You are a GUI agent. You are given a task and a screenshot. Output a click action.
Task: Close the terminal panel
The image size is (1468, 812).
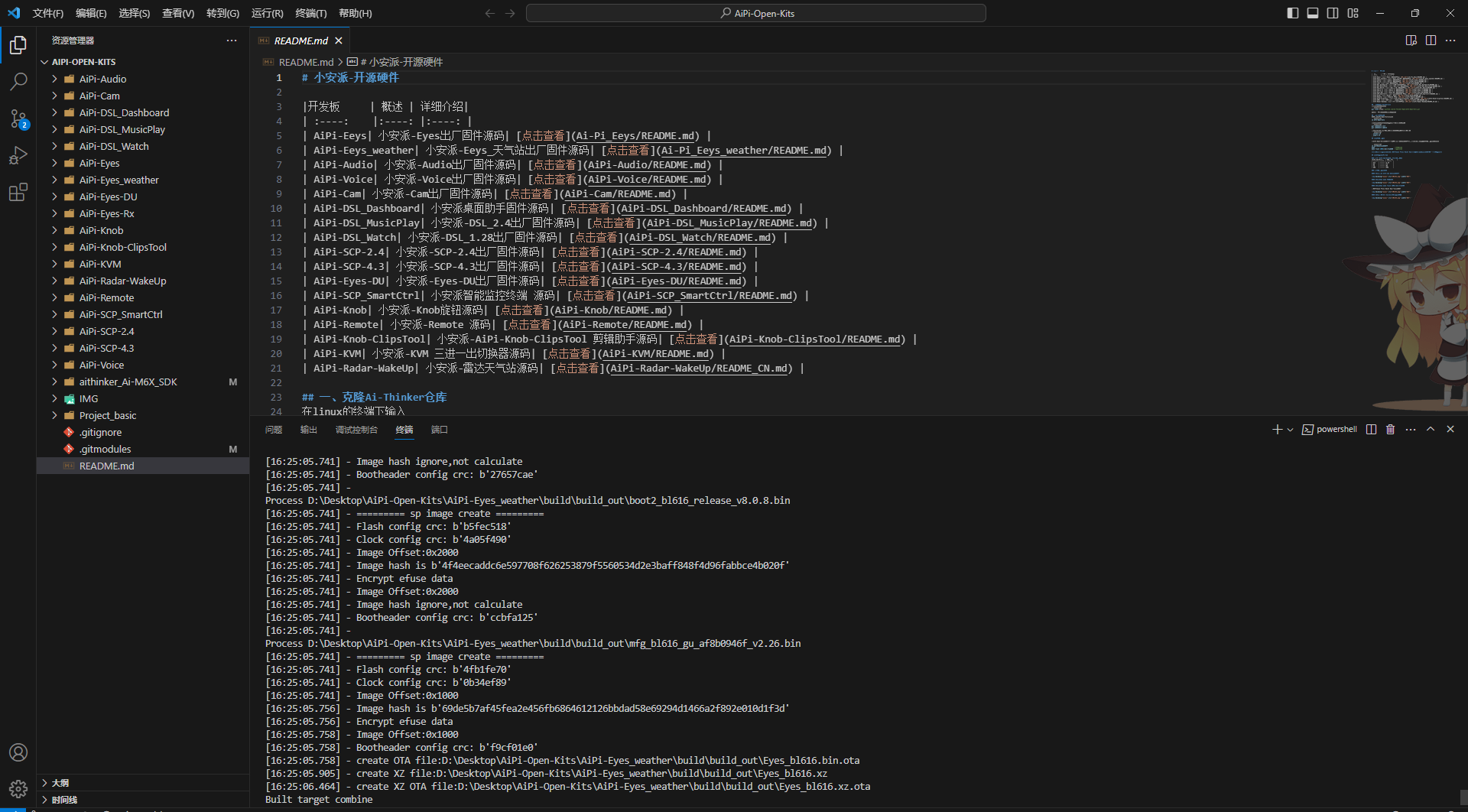click(x=1450, y=430)
